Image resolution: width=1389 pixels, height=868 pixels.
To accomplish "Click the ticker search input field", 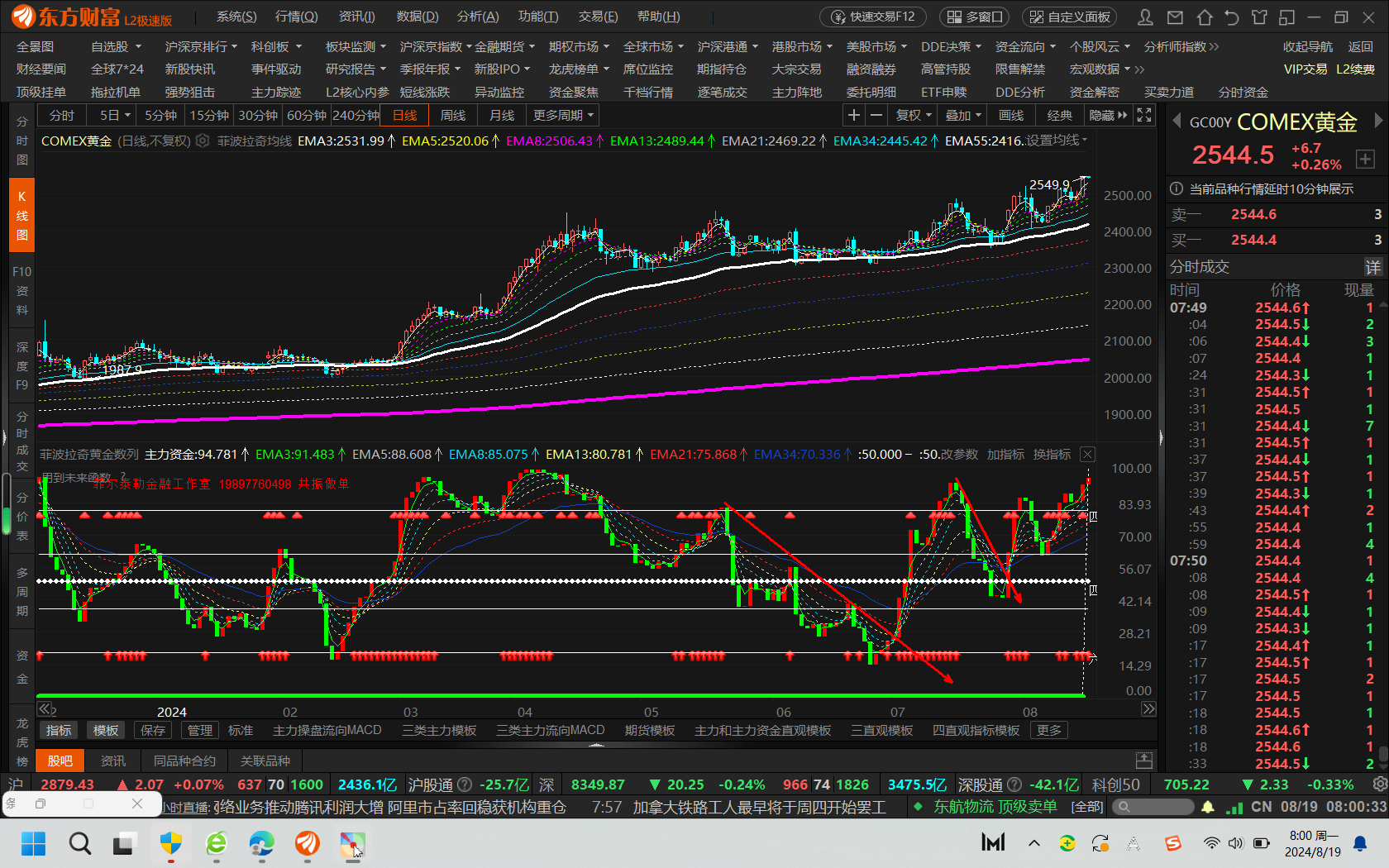I will [x=1153, y=807].
